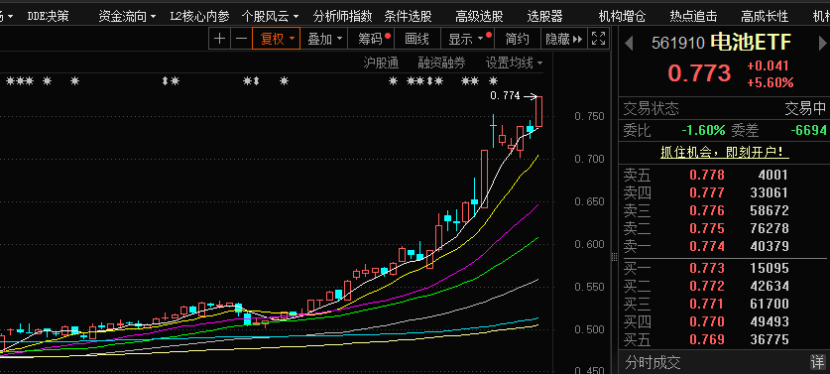Open DDE决策 menu
Screen dimensions: 830x374
[x=48, y=16]
